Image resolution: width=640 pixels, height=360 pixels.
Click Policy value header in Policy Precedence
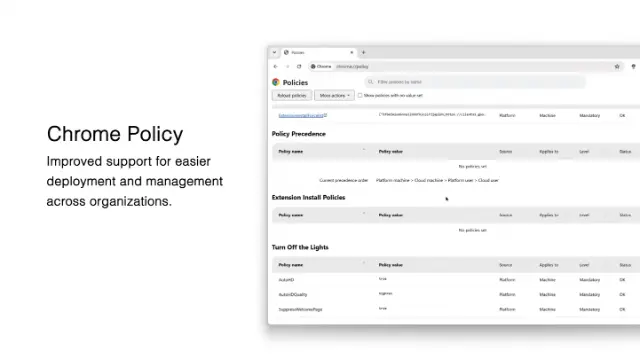coord(391,151)
